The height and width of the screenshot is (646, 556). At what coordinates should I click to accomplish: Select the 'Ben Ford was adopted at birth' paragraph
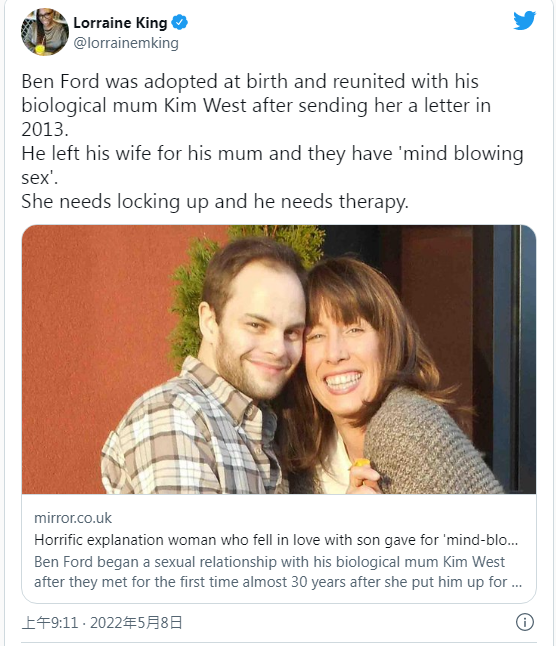tap(256, 105)
